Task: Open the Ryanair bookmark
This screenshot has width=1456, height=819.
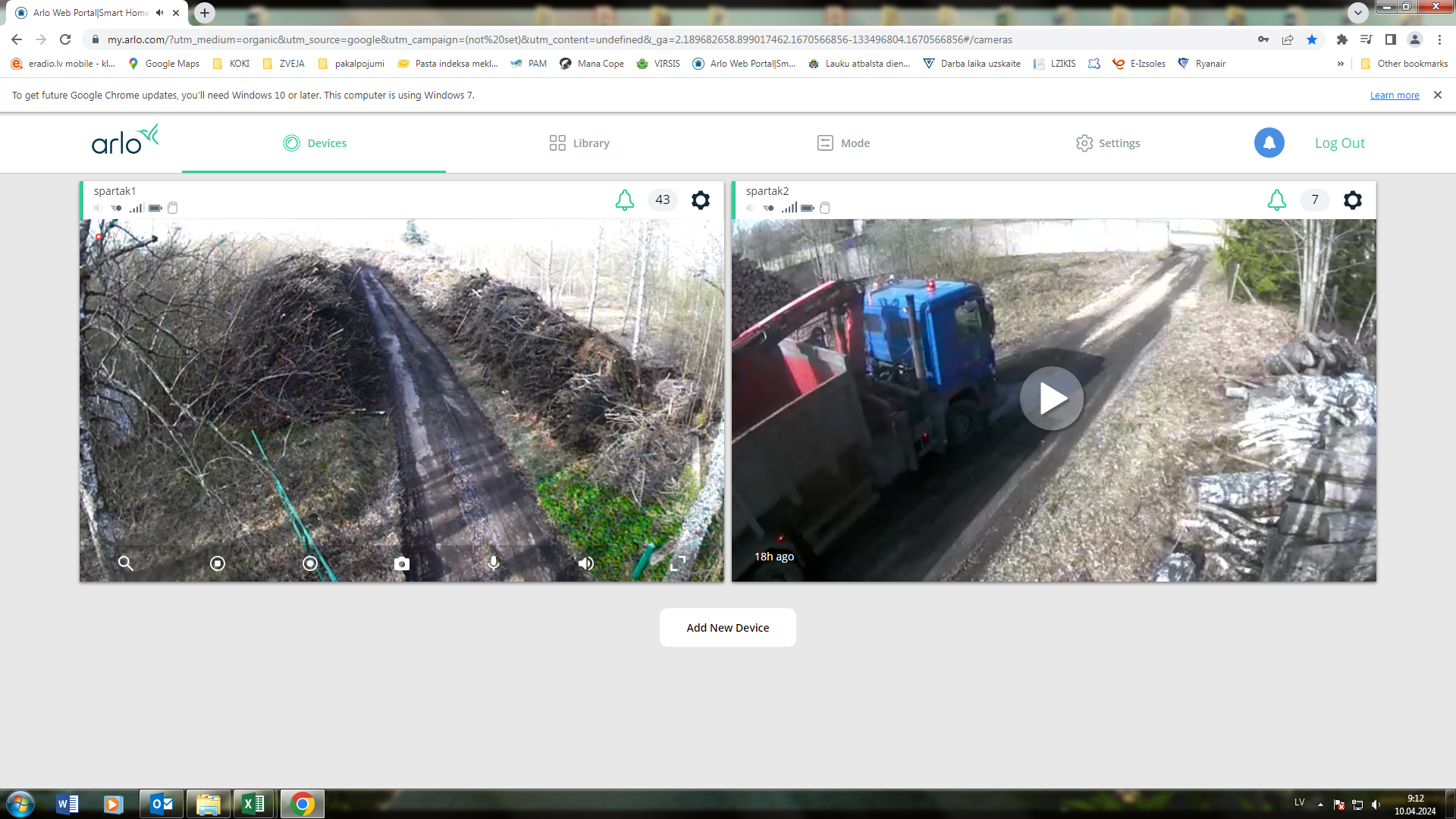Action: (x=1202, y=64)
